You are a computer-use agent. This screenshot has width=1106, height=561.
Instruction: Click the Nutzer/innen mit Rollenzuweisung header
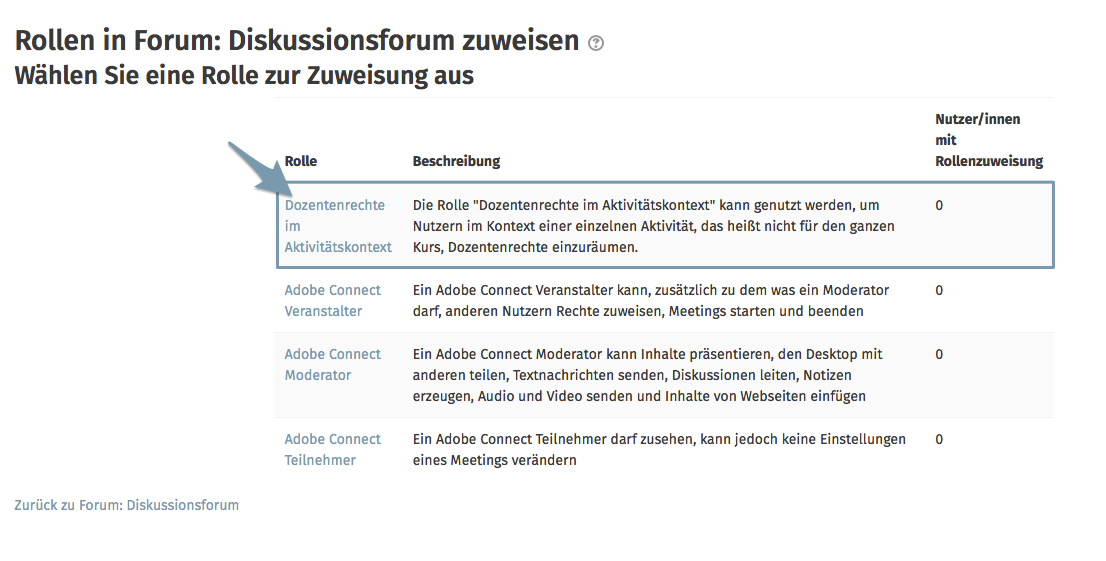coord(989,140)
